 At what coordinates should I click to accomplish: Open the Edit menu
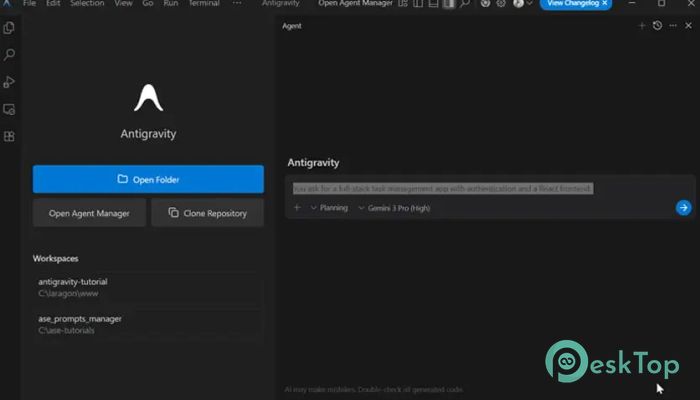click(53, 3)
